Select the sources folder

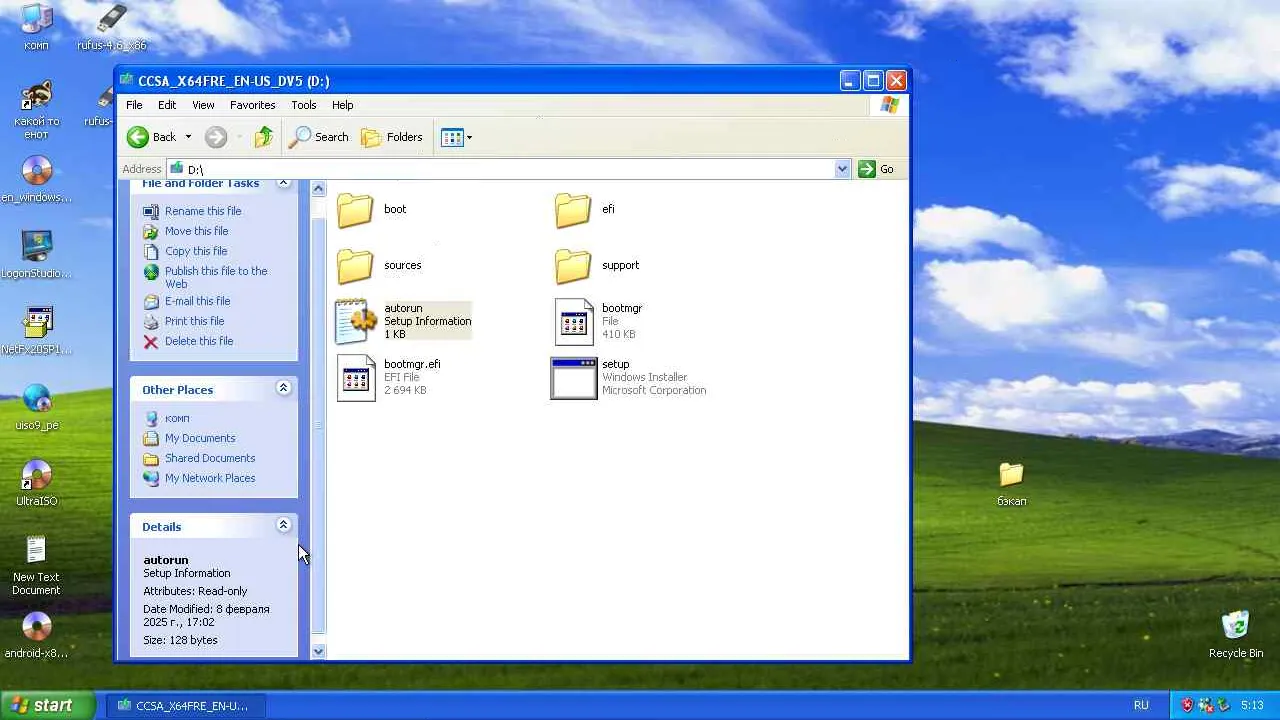[x=379, y=266]
